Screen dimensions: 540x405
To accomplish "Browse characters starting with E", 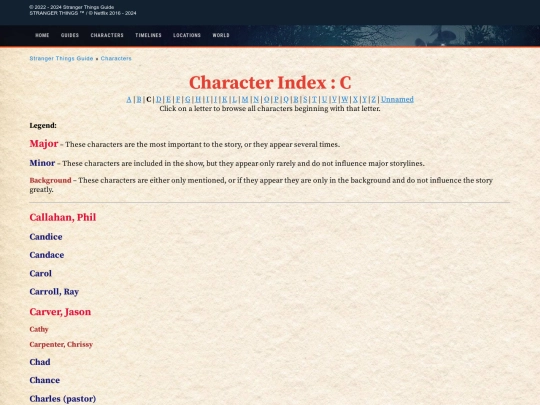I will click(x=168, y=100).
